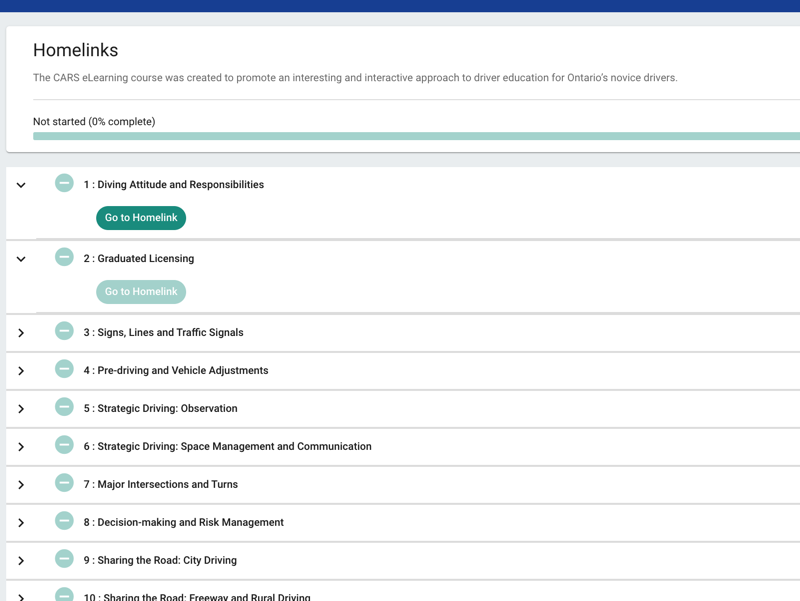800x601 pixels.
Task: Expand module 7 Major Intersections and Turns
Action: pos(21,485)
